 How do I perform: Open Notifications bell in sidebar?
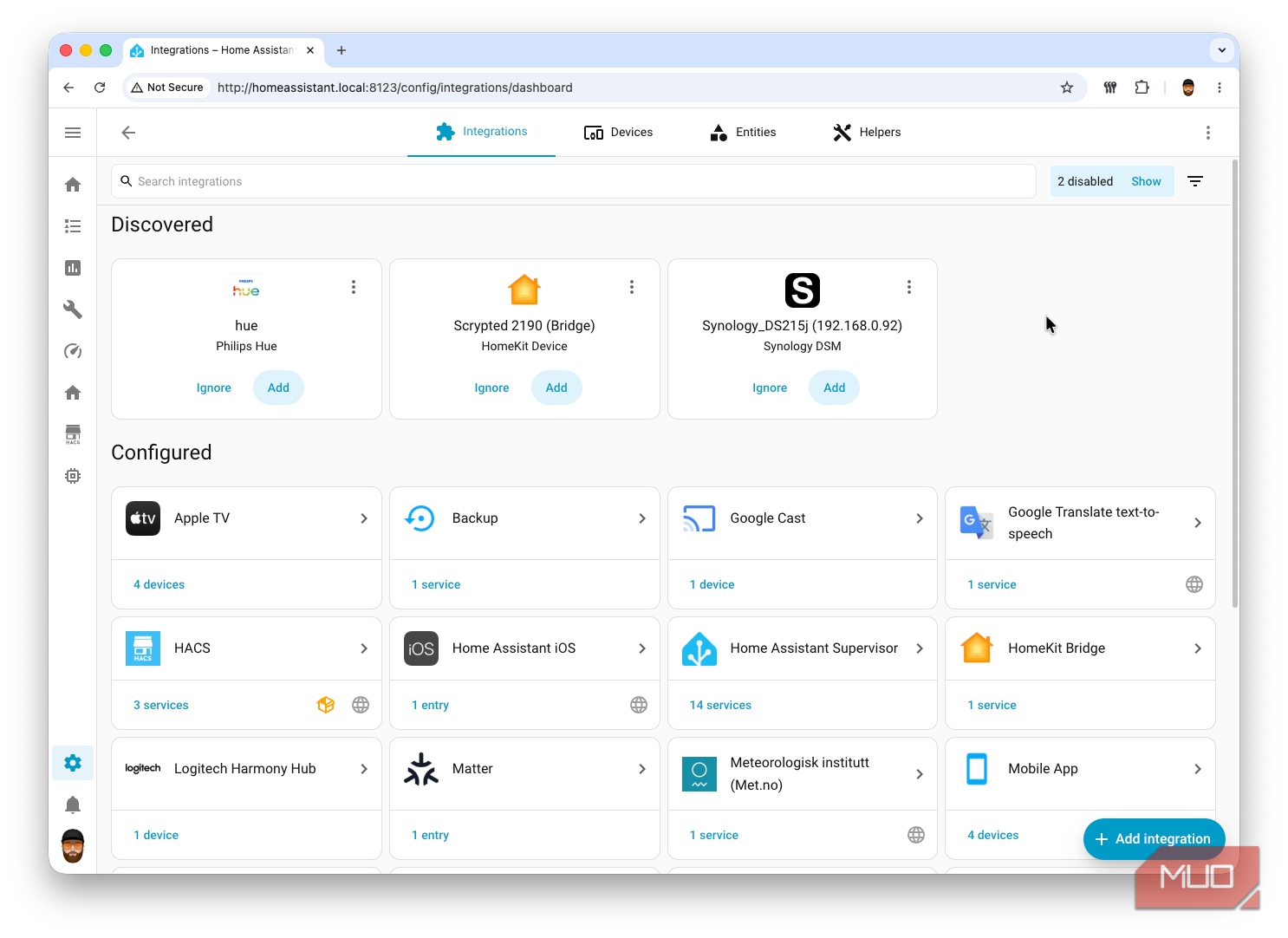(x=73, y=805)
